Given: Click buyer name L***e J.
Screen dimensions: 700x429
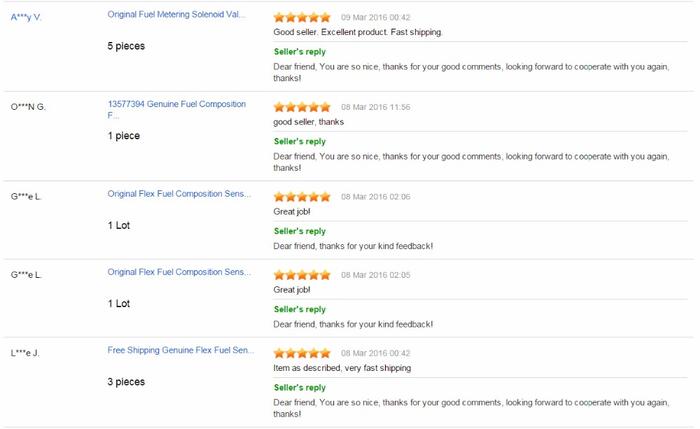Looking at the screenshot, I should (x=26, y=353).
